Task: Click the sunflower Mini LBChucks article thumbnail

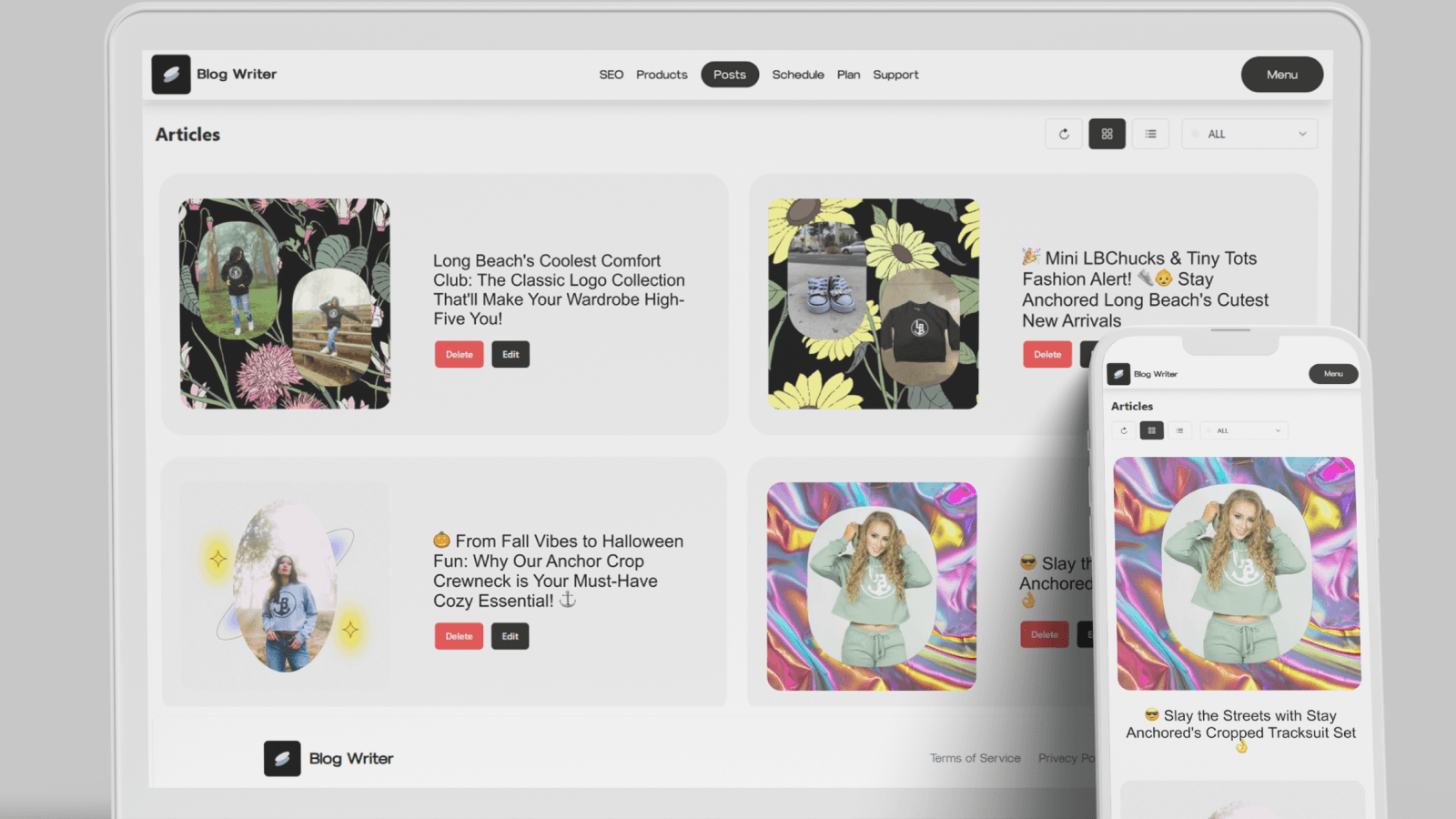Action: click(x=873, y=304)
